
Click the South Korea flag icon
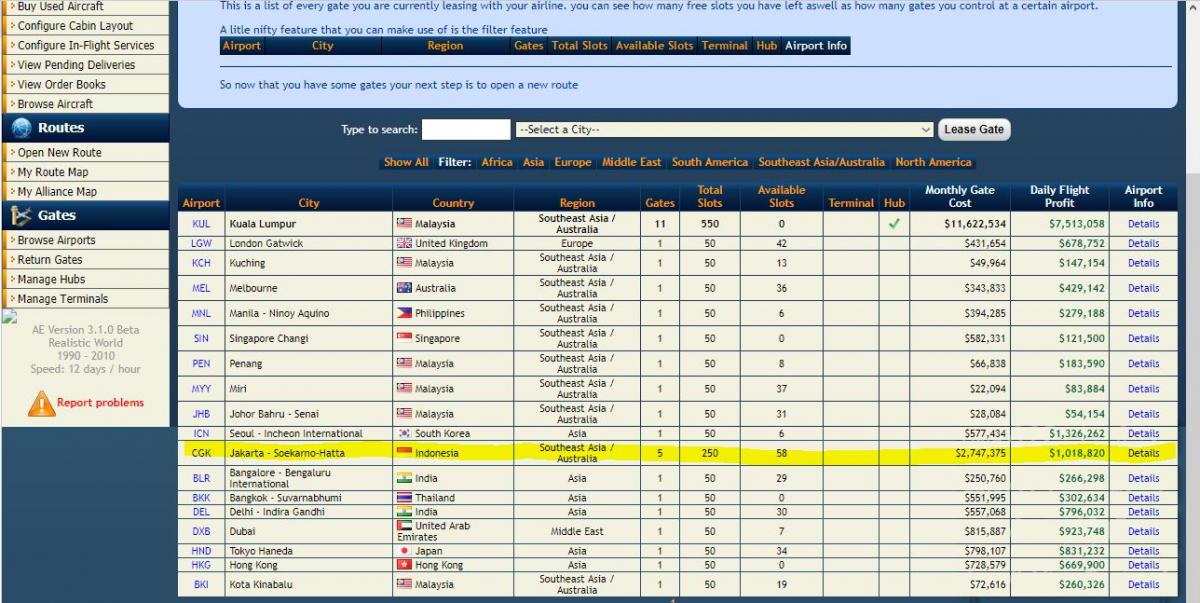(x=404, y=434)
